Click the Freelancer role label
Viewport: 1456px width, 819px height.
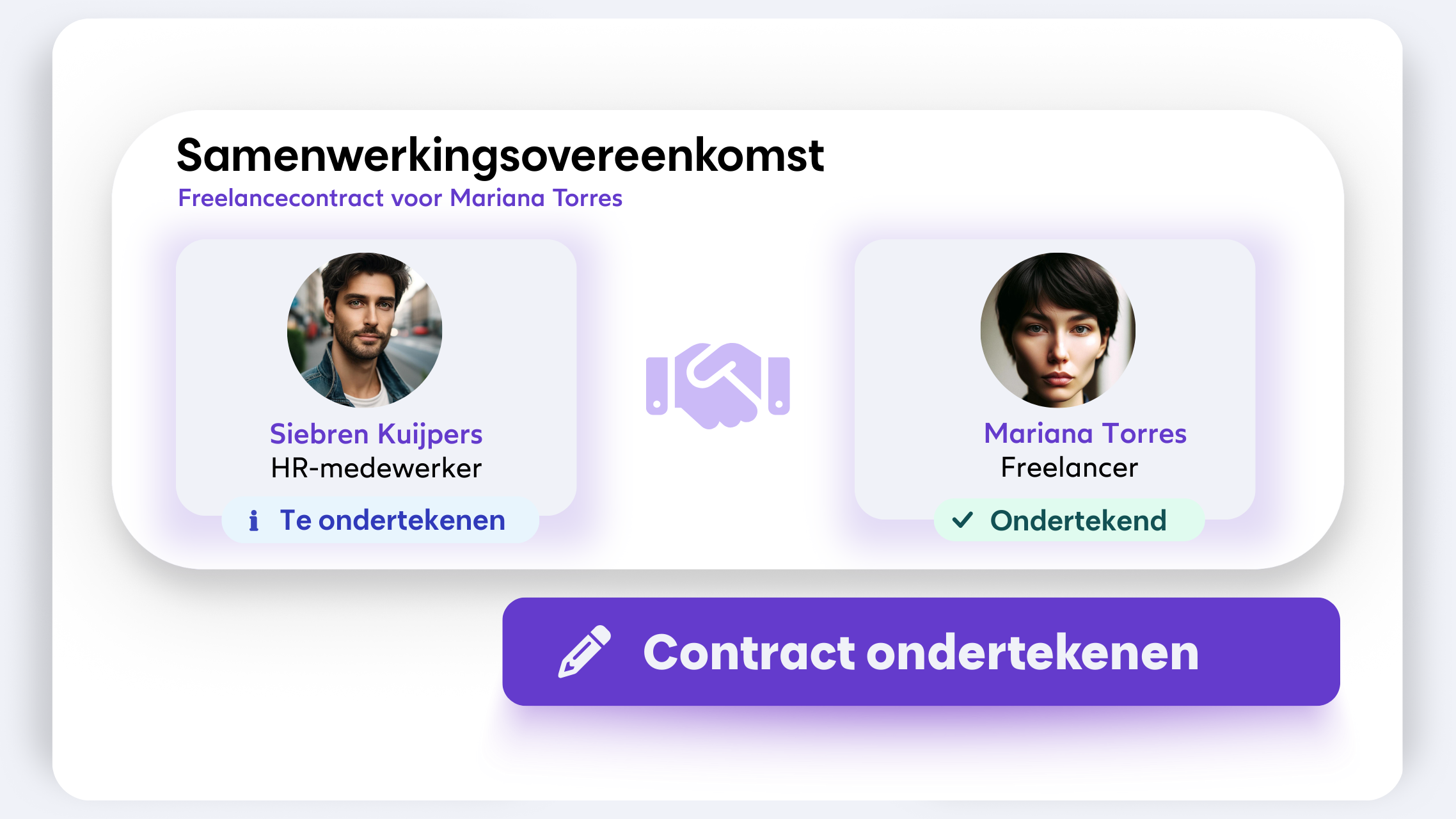[x=1069, y=468]
